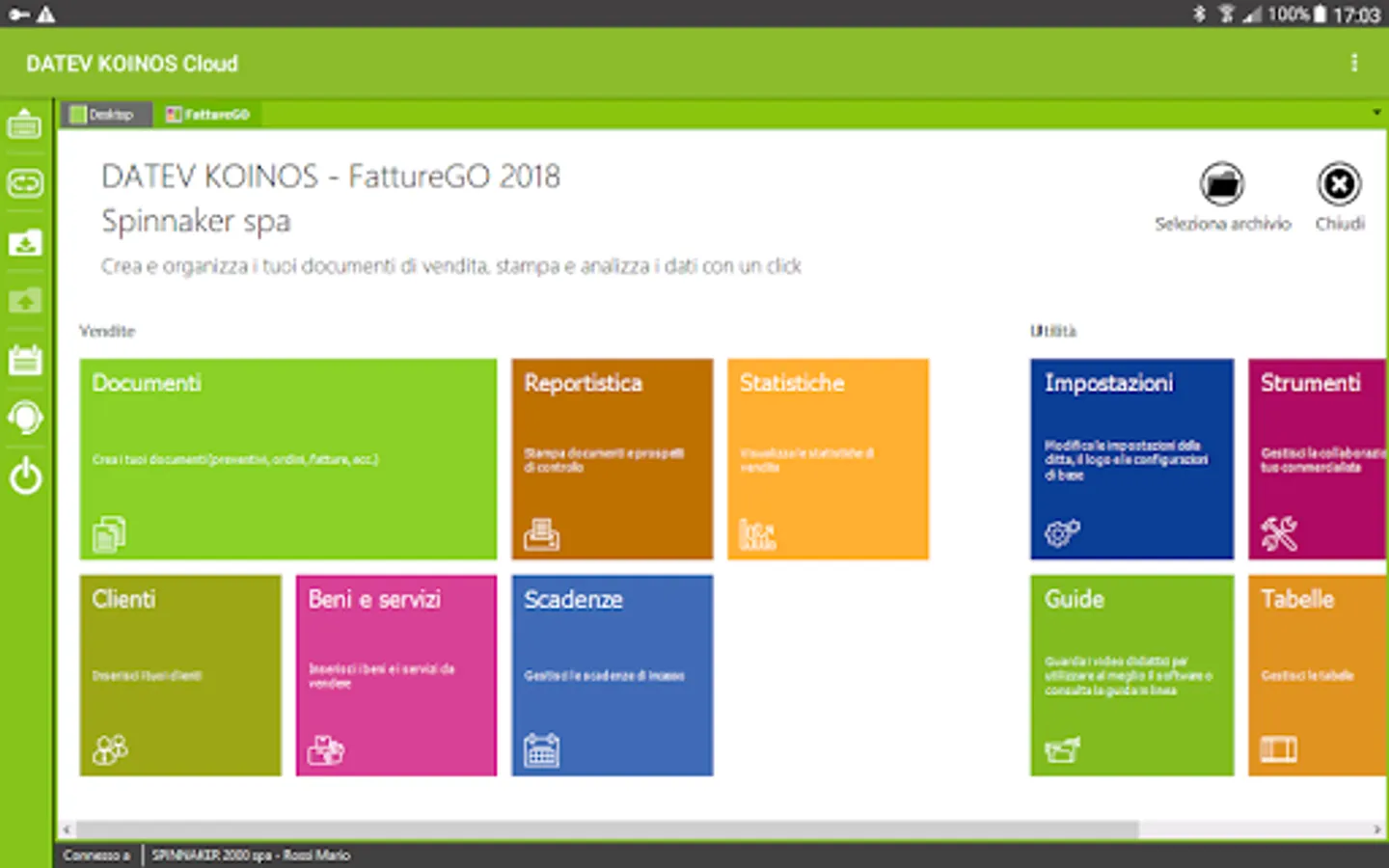Click the printer icon in Reportistica tile
Screen dimensions: 1389x868
[x=541, y=534]
